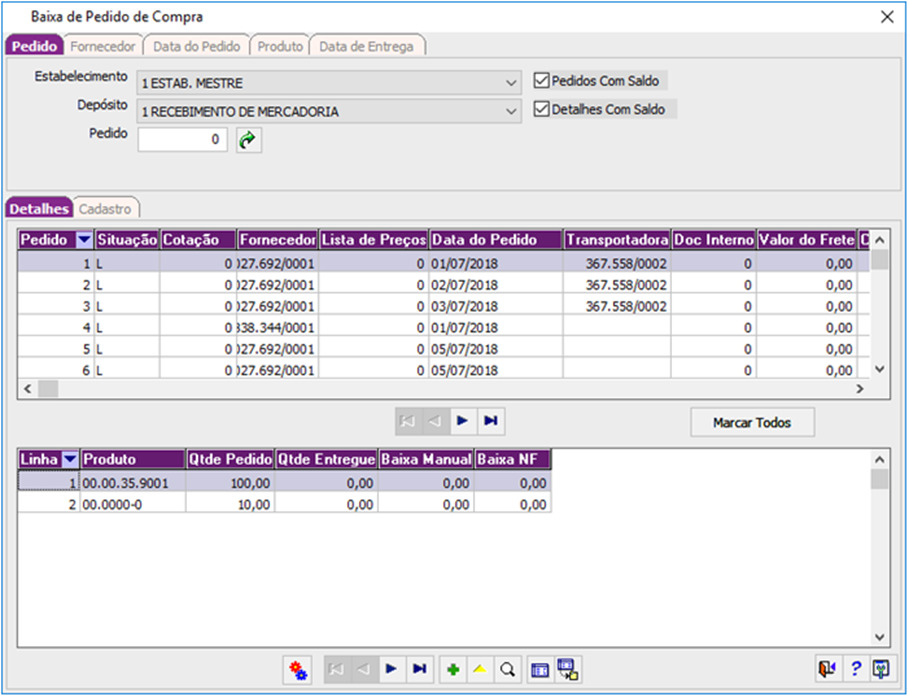Viewport: 909px width, 697px height.
Task: Click the magnifier search icon
Action: (x=507, y=670)
